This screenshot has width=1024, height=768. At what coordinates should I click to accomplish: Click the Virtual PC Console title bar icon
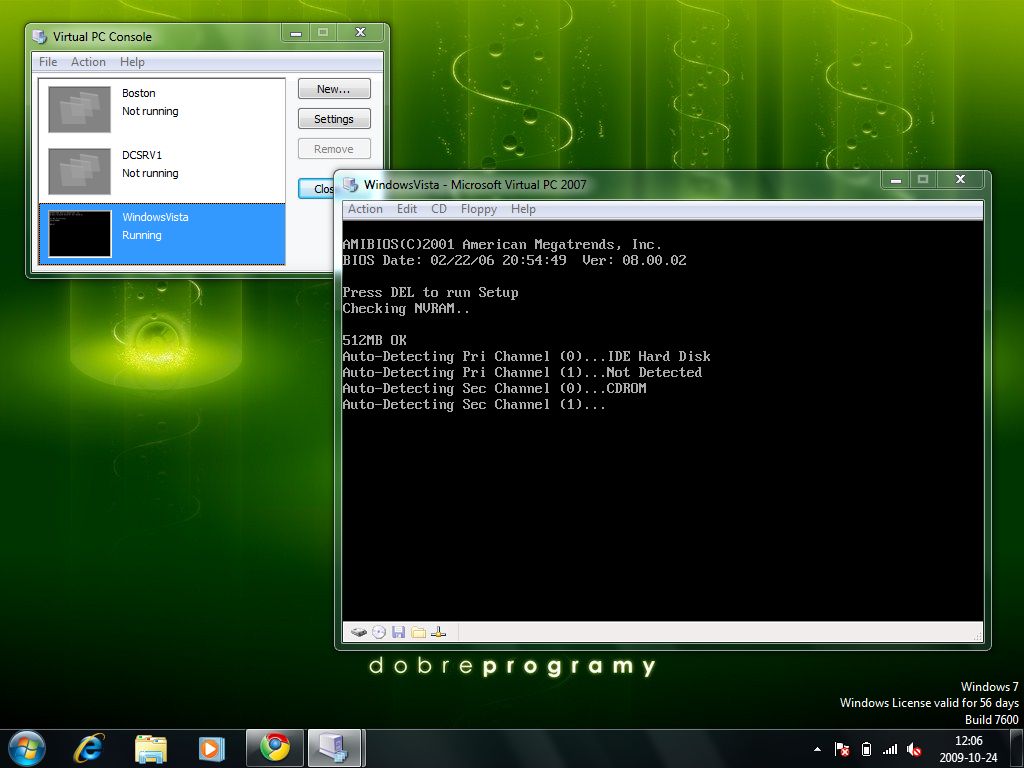pyautogui.click(x=40, y=37)
